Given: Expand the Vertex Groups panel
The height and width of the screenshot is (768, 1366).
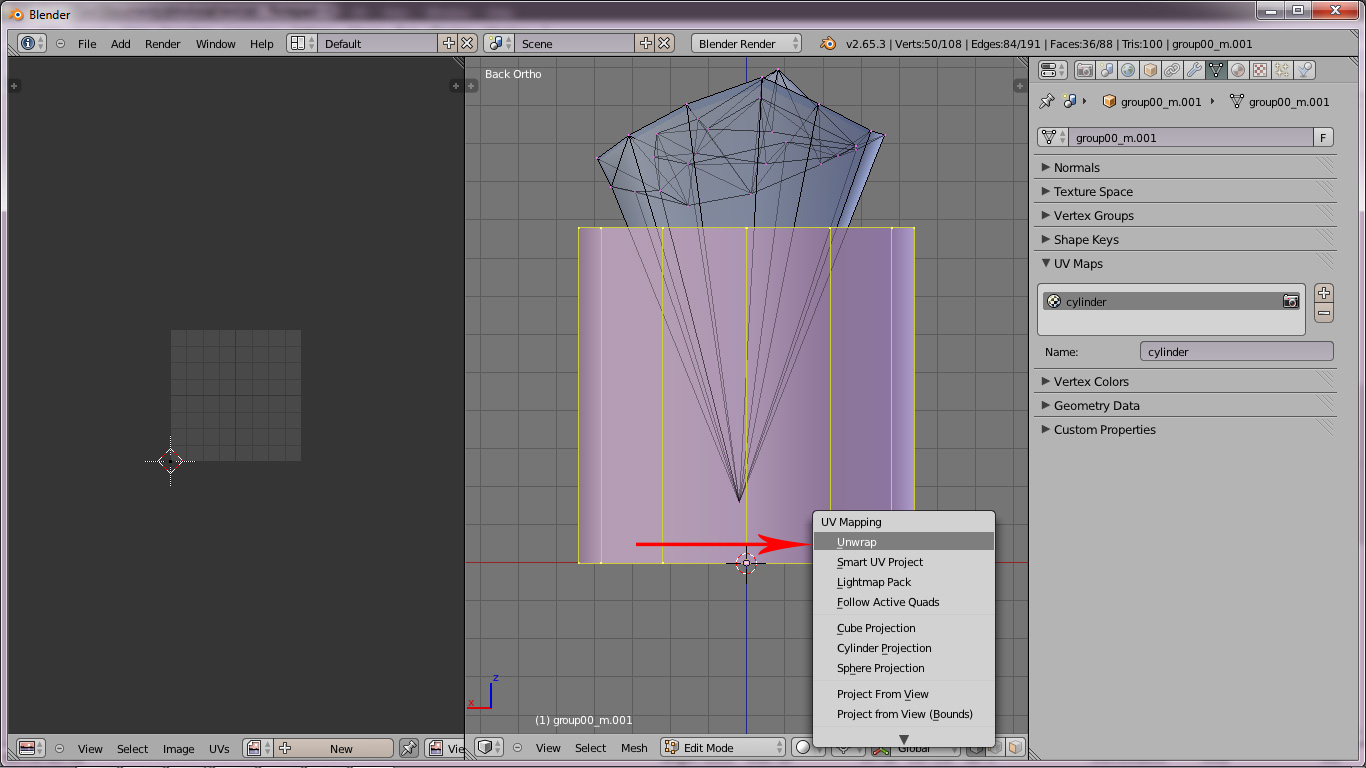Looking at the screenshot, I should point(1093,216).
